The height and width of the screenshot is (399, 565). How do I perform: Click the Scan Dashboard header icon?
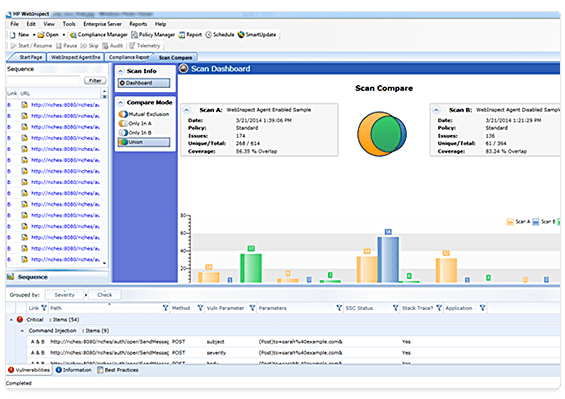[184, 68]
